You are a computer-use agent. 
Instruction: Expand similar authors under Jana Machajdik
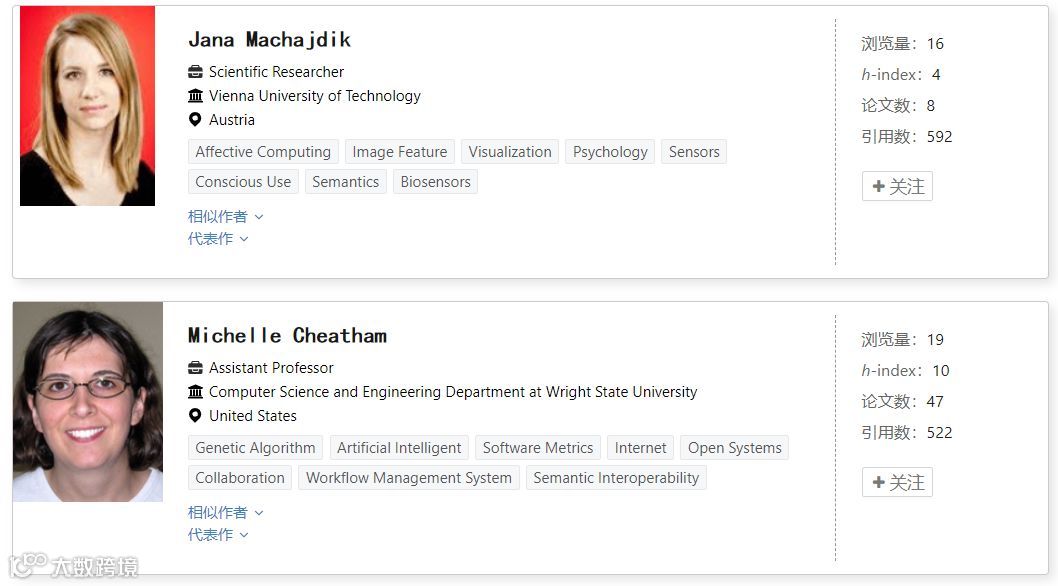[x=225, y=216]
